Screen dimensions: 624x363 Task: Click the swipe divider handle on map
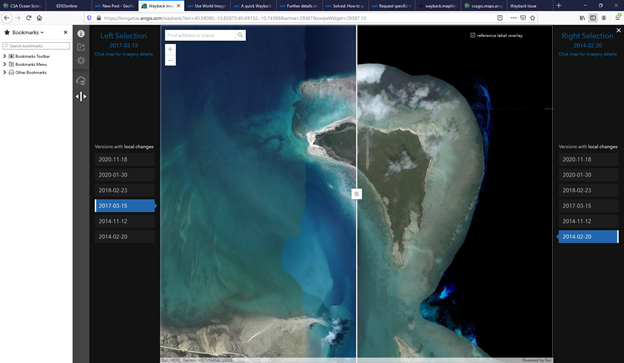tap(357, 194)
